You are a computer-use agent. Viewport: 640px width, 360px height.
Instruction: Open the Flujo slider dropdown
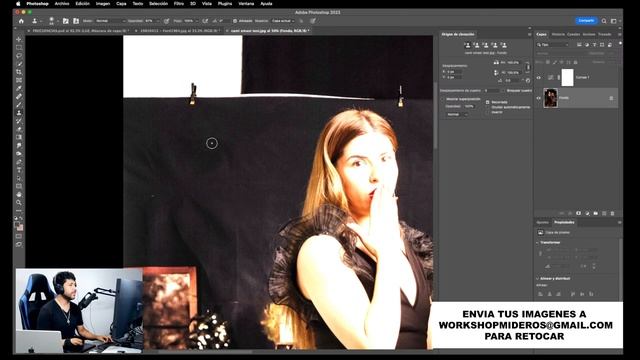197,21
